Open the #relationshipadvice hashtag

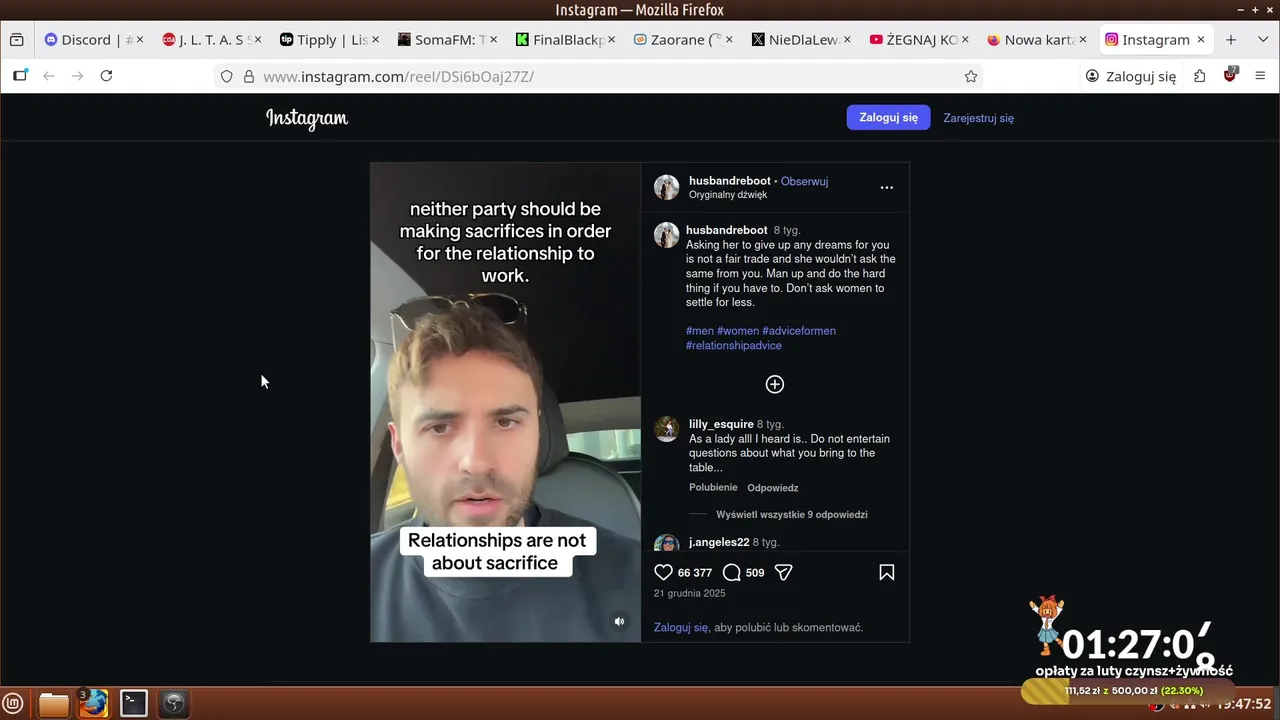click(734, 346)
